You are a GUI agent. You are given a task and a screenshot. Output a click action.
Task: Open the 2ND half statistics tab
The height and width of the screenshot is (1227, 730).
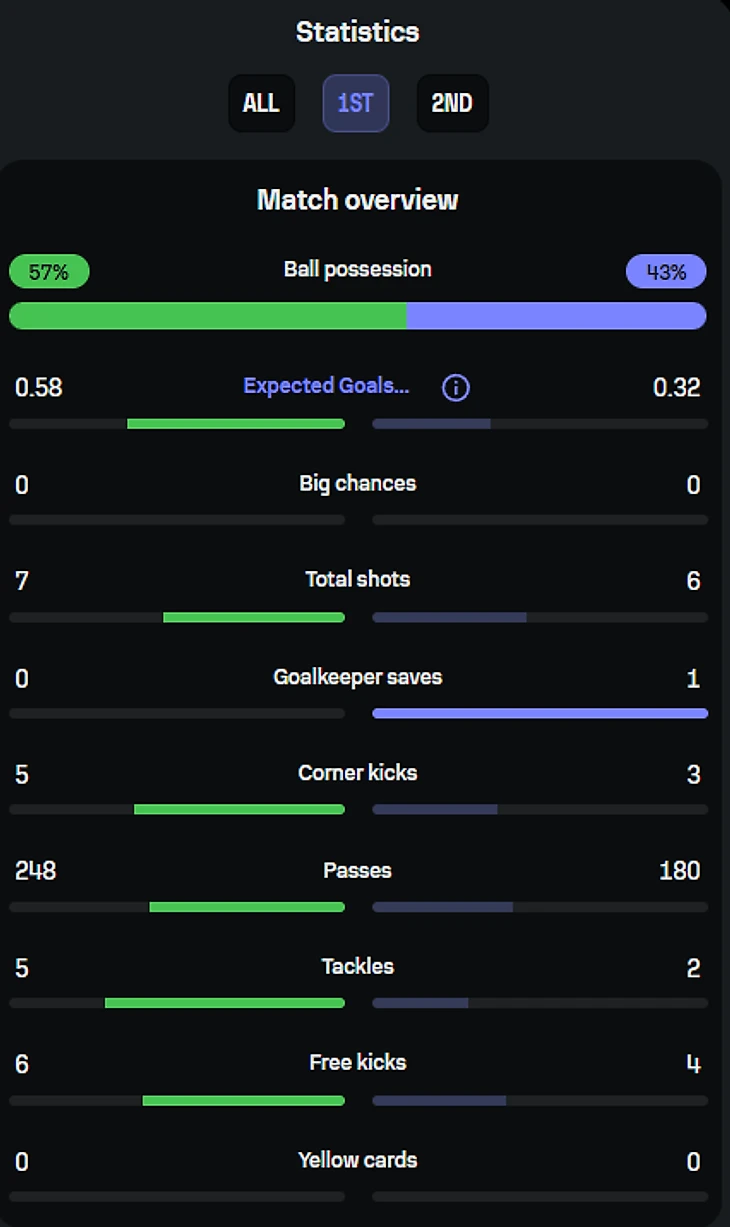(452, 103)
